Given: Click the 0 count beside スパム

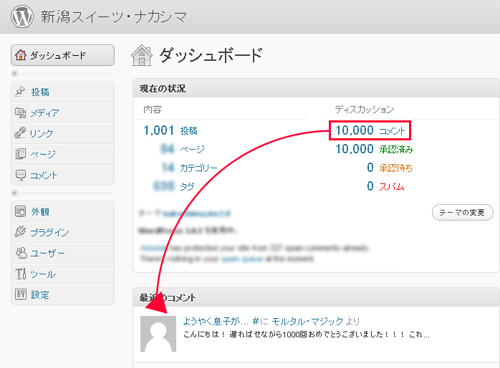Looking at the screenshot, I should click(370, 186).
